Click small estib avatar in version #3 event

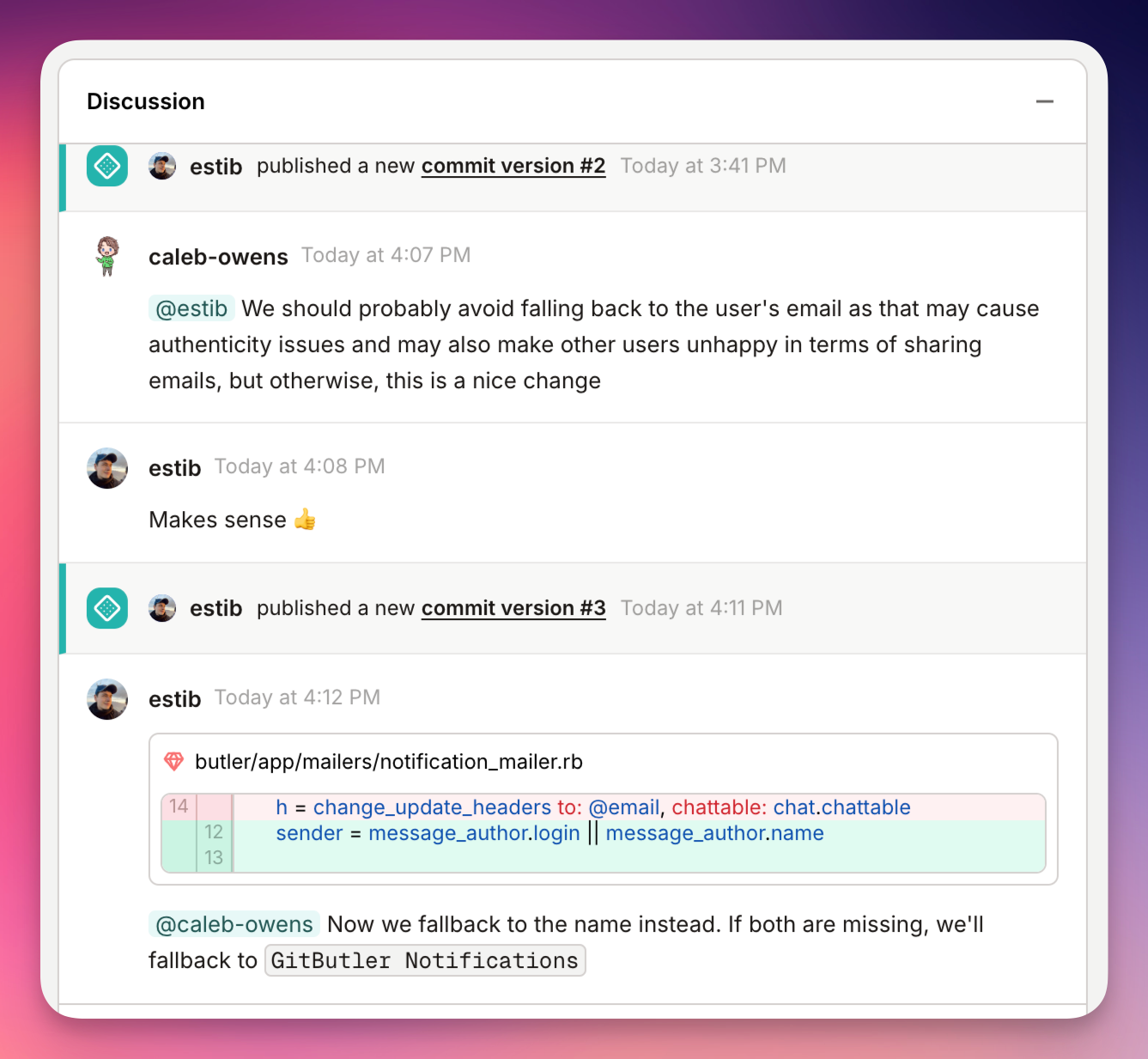click(162, 608)
